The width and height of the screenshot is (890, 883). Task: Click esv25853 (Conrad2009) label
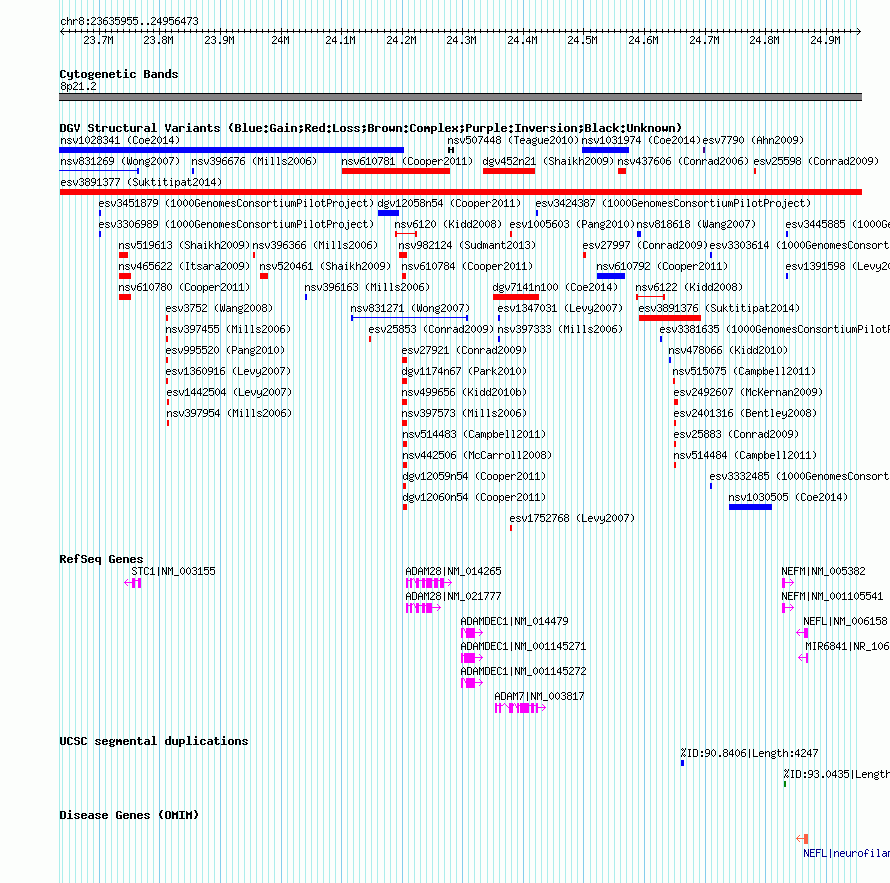(x=431, y=329)
